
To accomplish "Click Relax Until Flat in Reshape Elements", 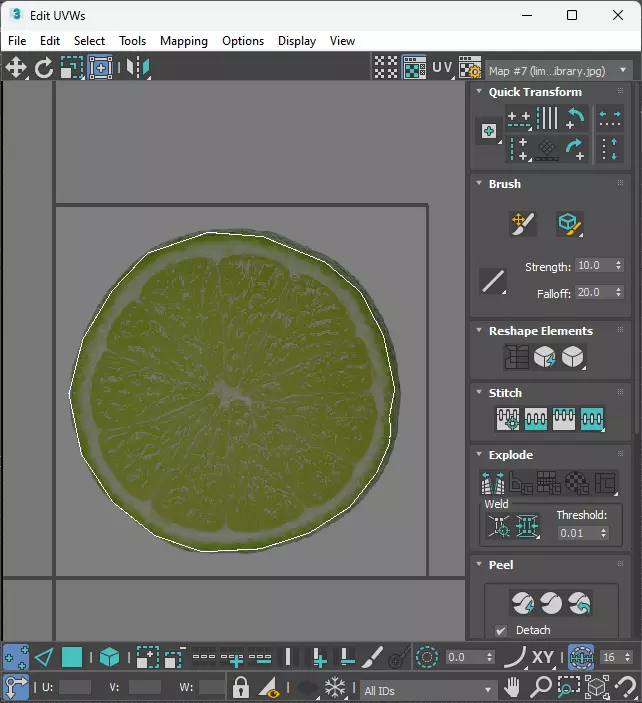I will (x=545, y=357).
